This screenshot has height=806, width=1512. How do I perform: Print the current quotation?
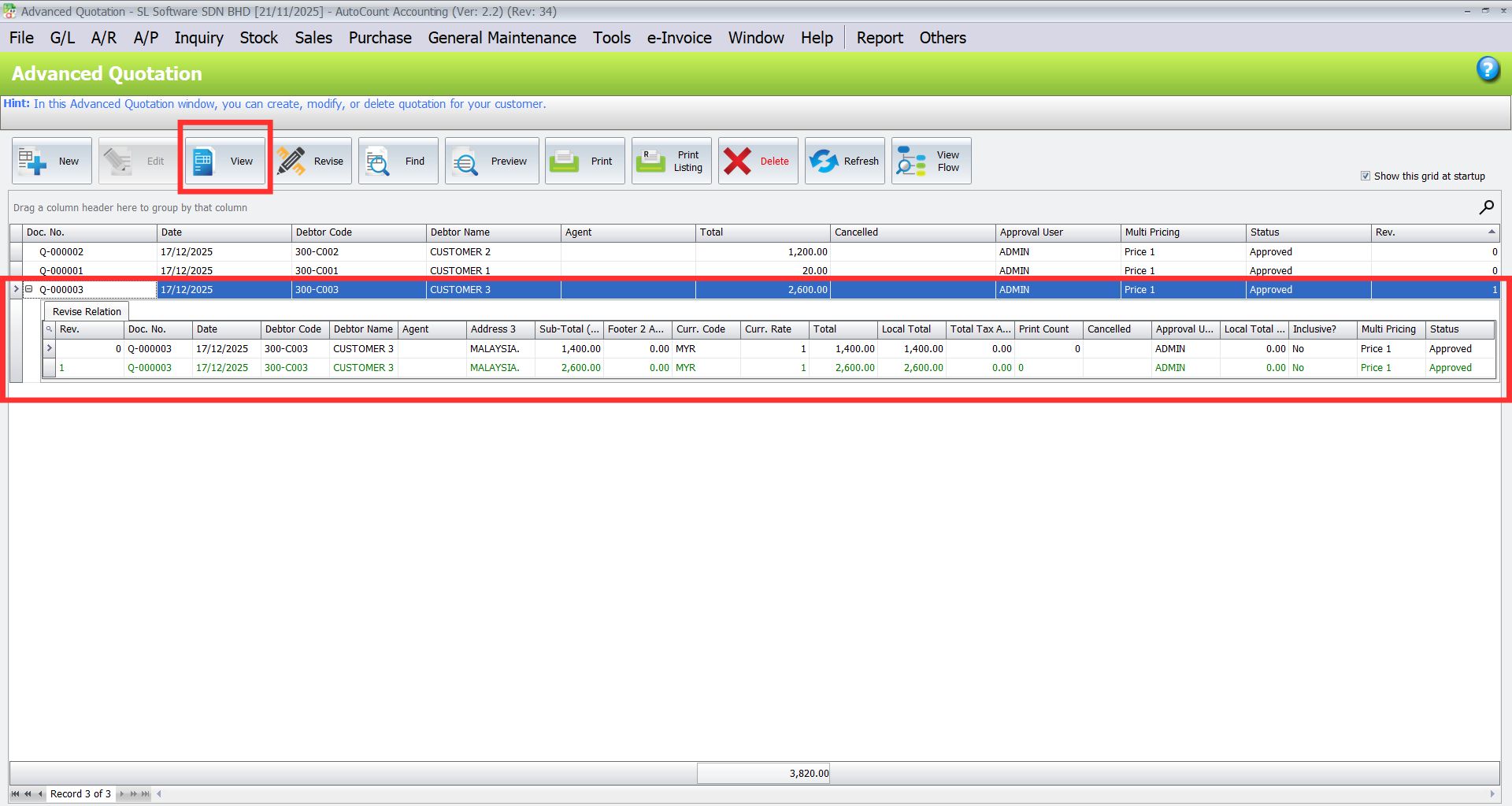[x=587, y=160]
